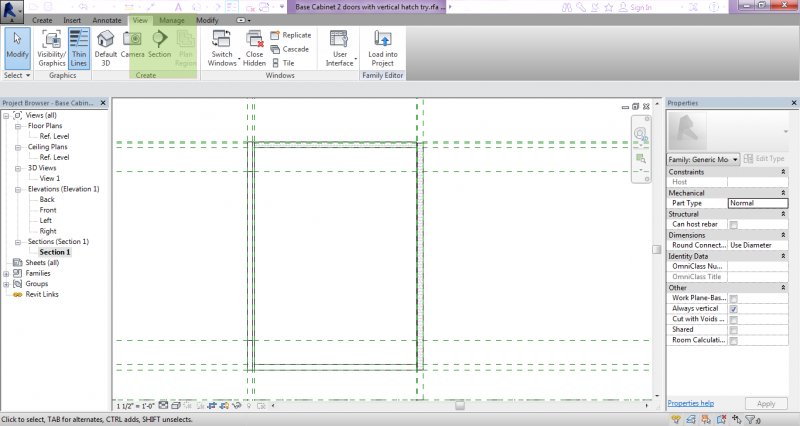Close the Project Browser panel

tap(103, 103)
